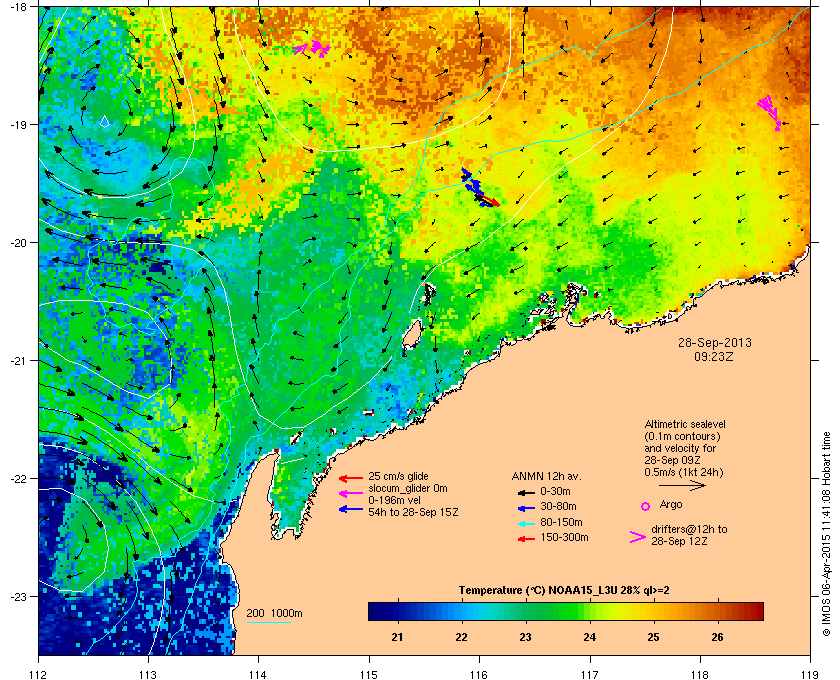Click the longitude axis label 118
The width and height of the screenshot is (840, 680).
click(x=700, y=674)
